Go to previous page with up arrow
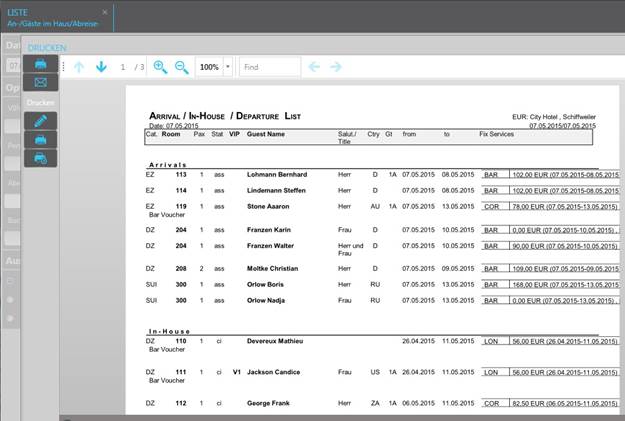 pos(79,67)
